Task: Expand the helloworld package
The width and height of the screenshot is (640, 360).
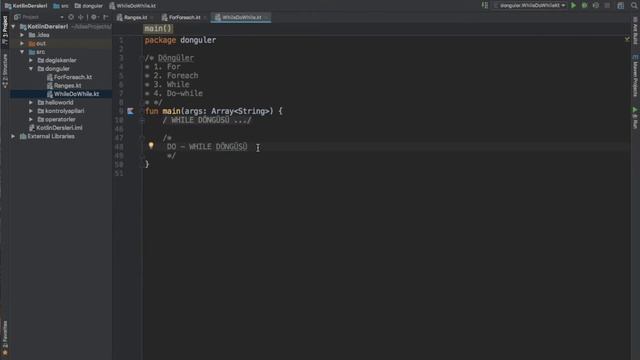Action: 31,102
